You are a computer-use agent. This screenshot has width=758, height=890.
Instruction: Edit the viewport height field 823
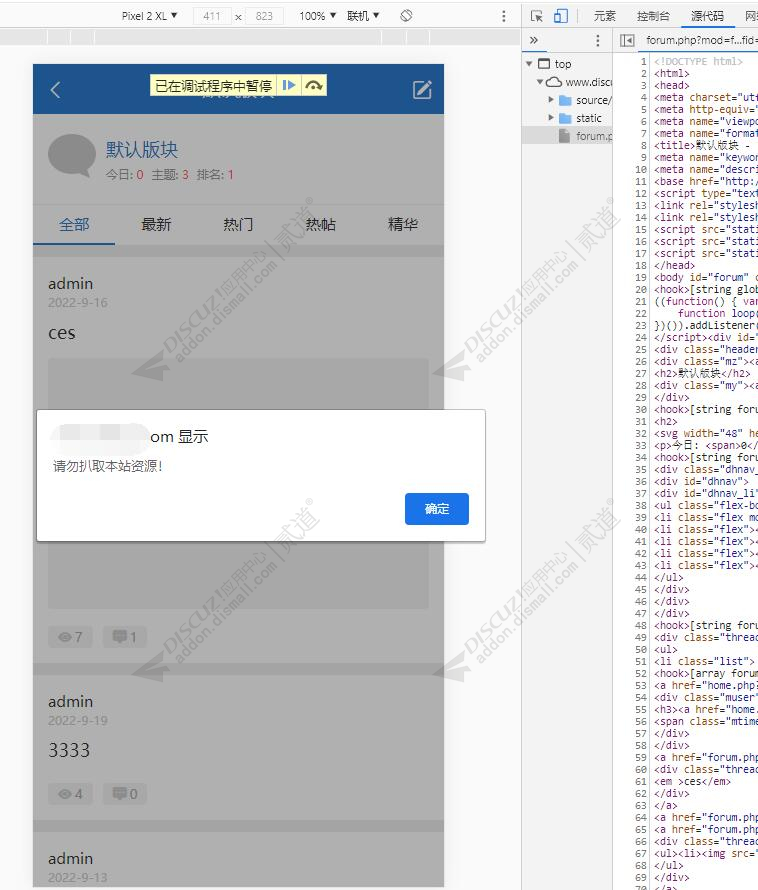tap(264, 16)
